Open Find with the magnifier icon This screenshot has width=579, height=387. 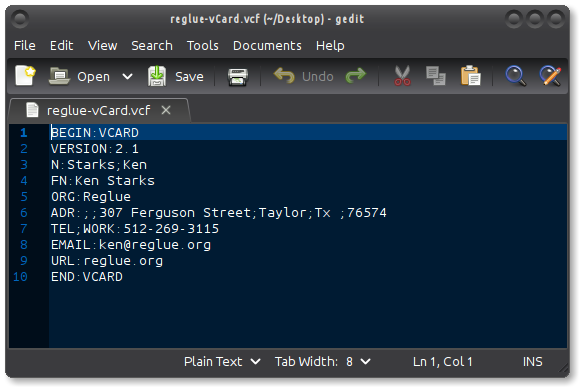click(x=515, y=76)
